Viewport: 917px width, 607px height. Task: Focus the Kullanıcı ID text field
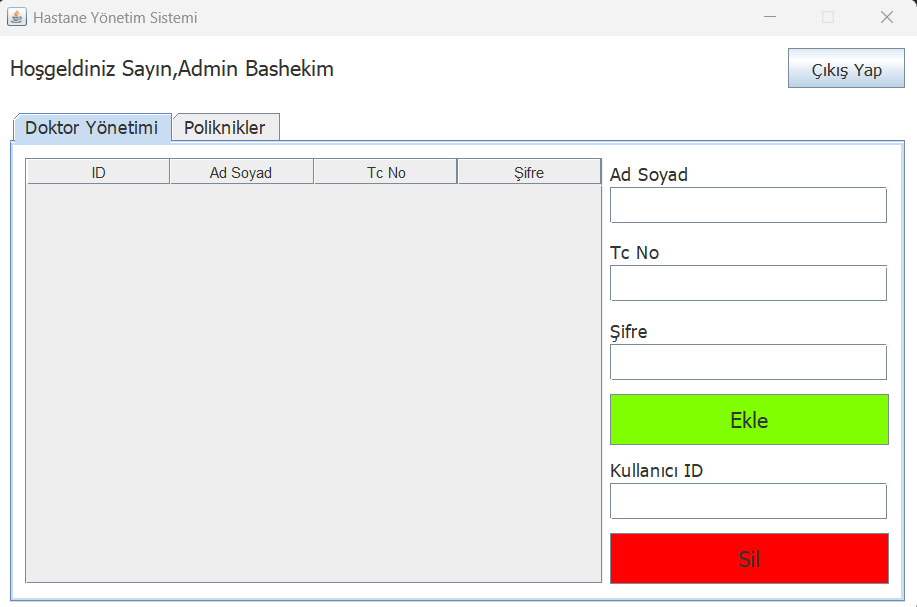[748, 501]
